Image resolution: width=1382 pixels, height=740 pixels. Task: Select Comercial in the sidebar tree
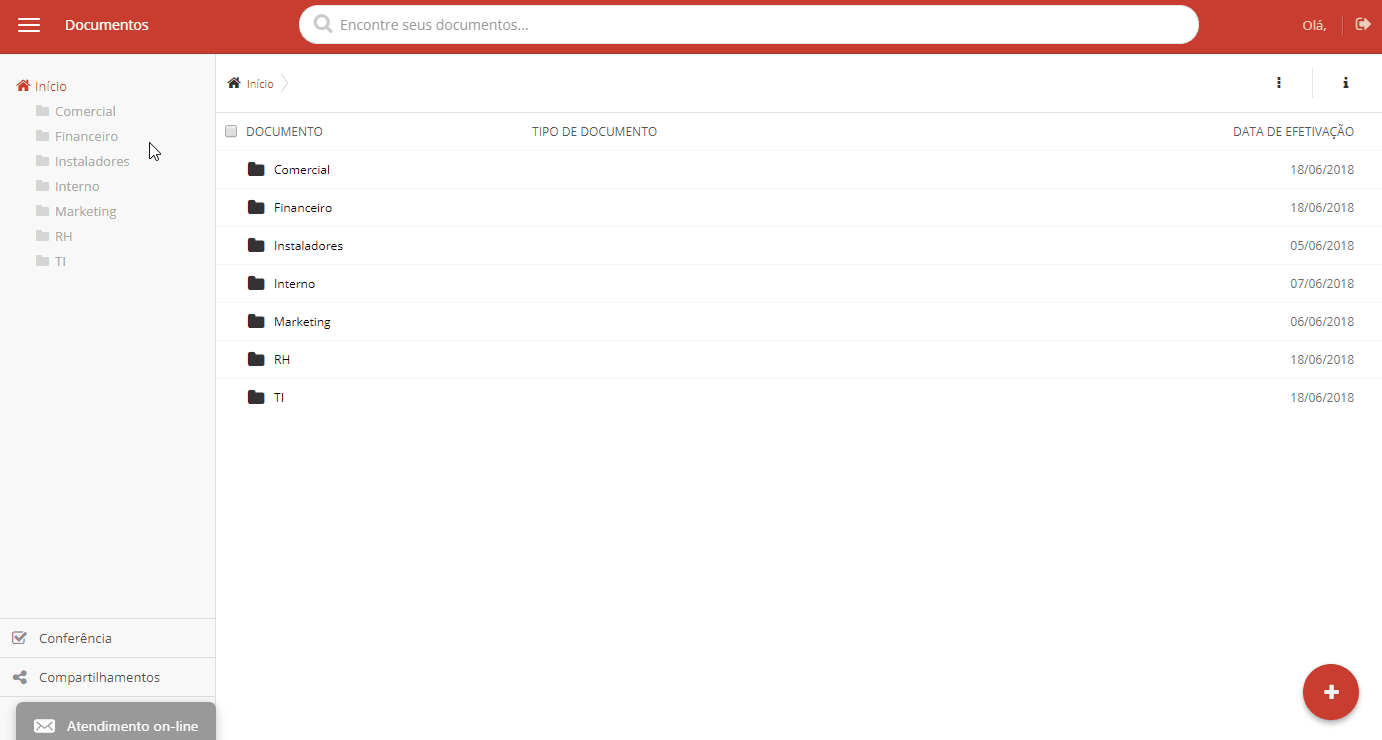pyautogui.click(x=85, y=111)
